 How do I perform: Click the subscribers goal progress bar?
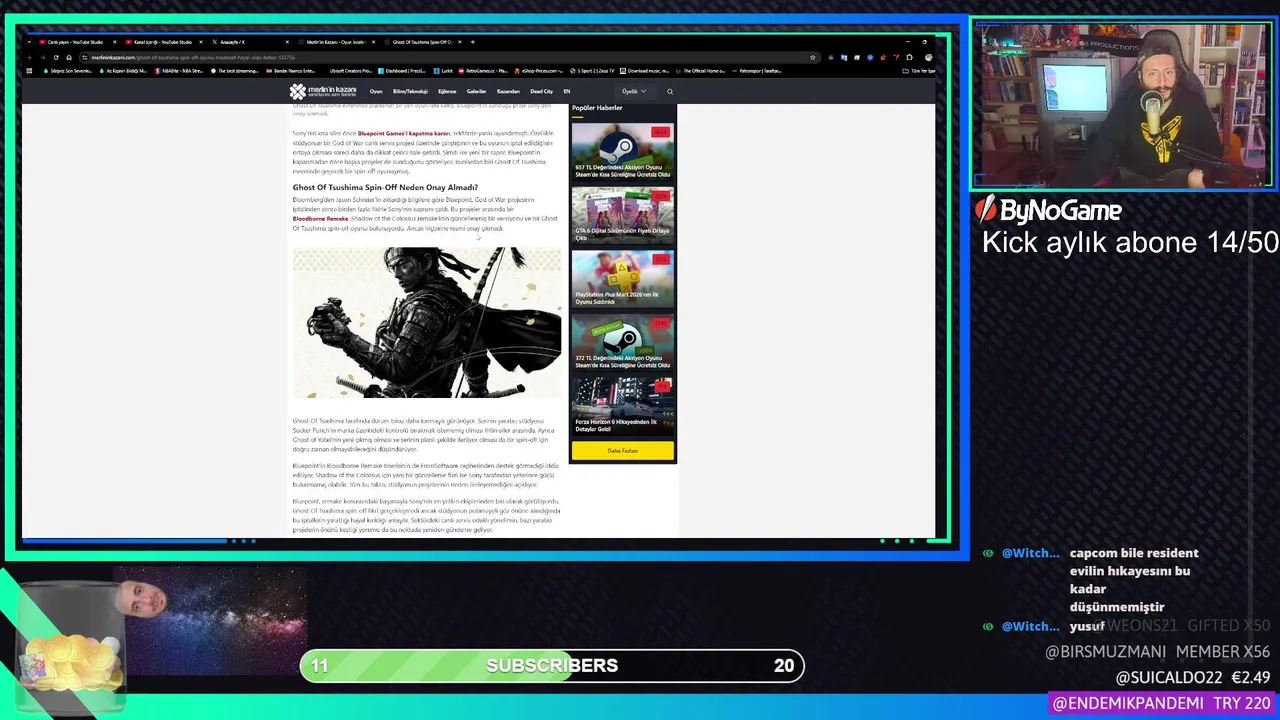(552, 666)
